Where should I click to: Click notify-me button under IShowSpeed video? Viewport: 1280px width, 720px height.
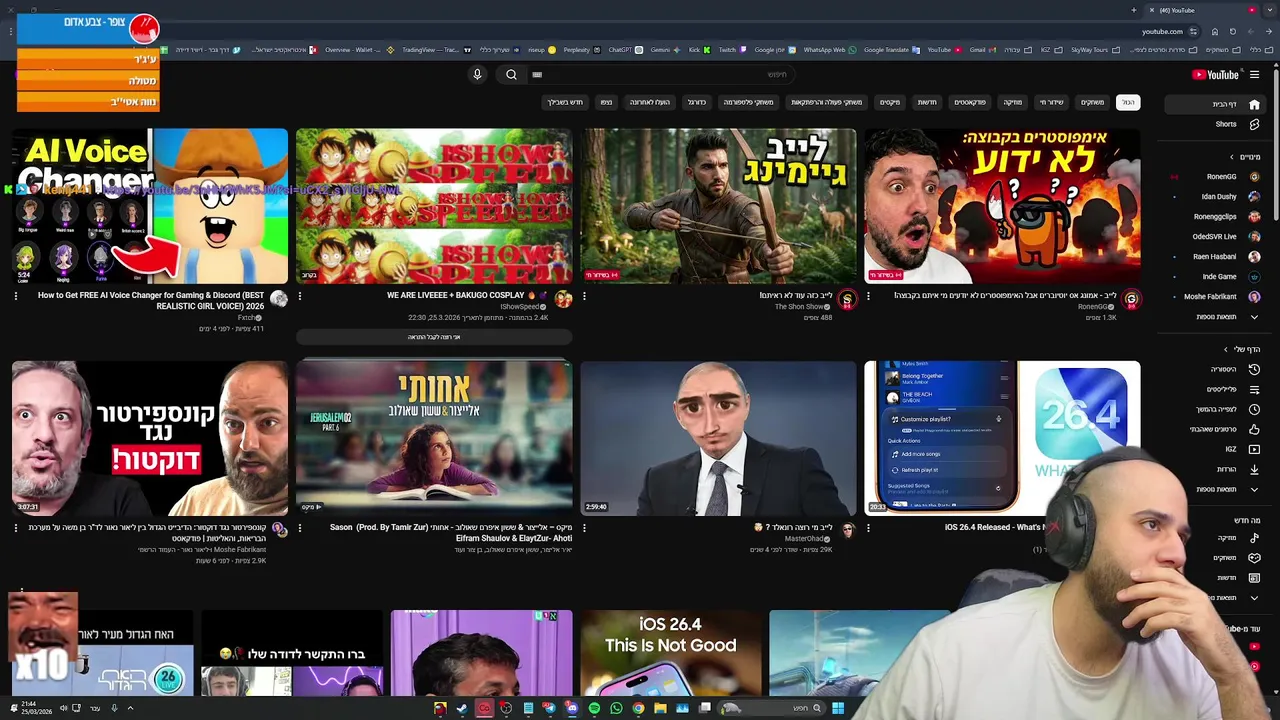[x=434, y=337]
